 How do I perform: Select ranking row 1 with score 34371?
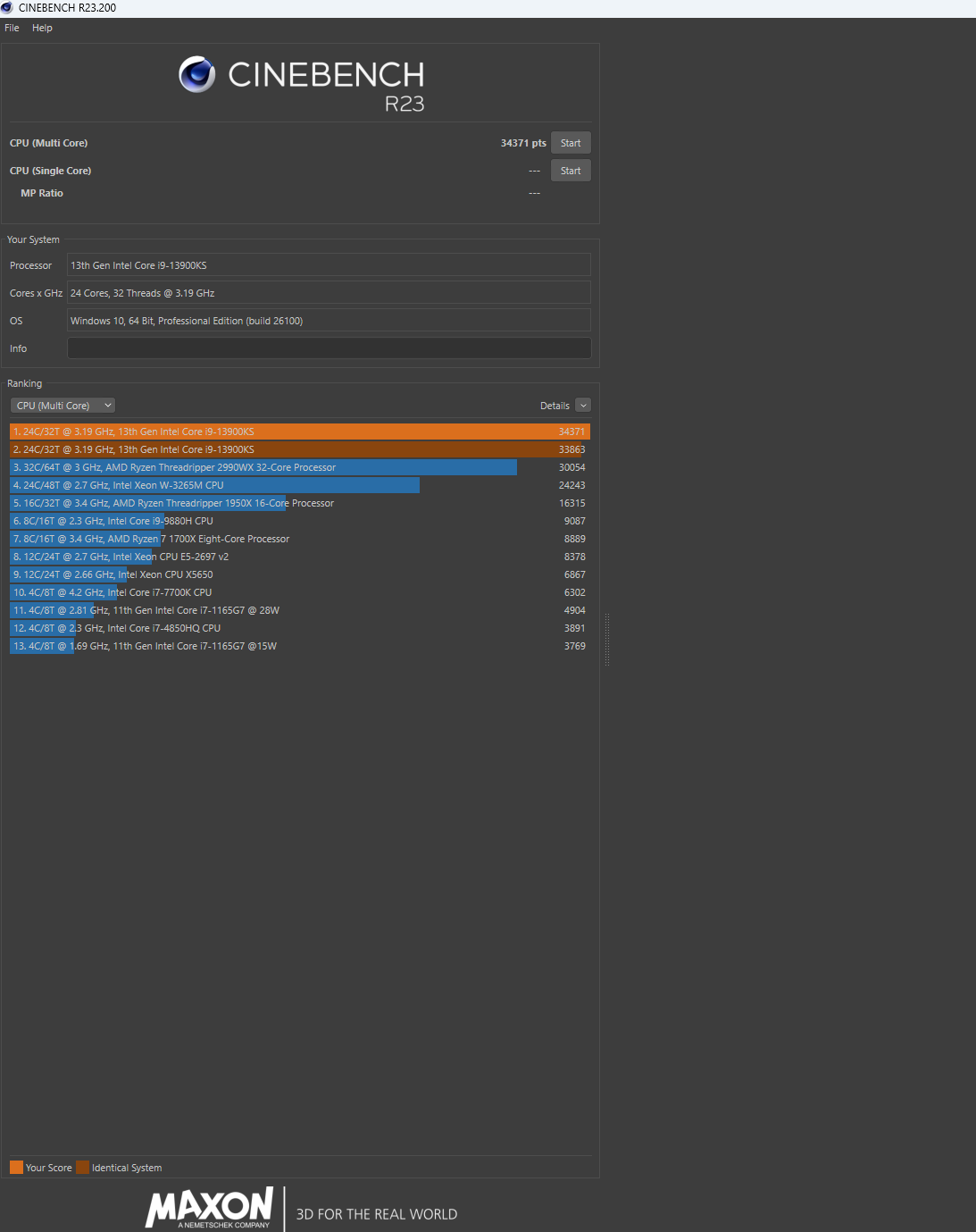[300, 432]
